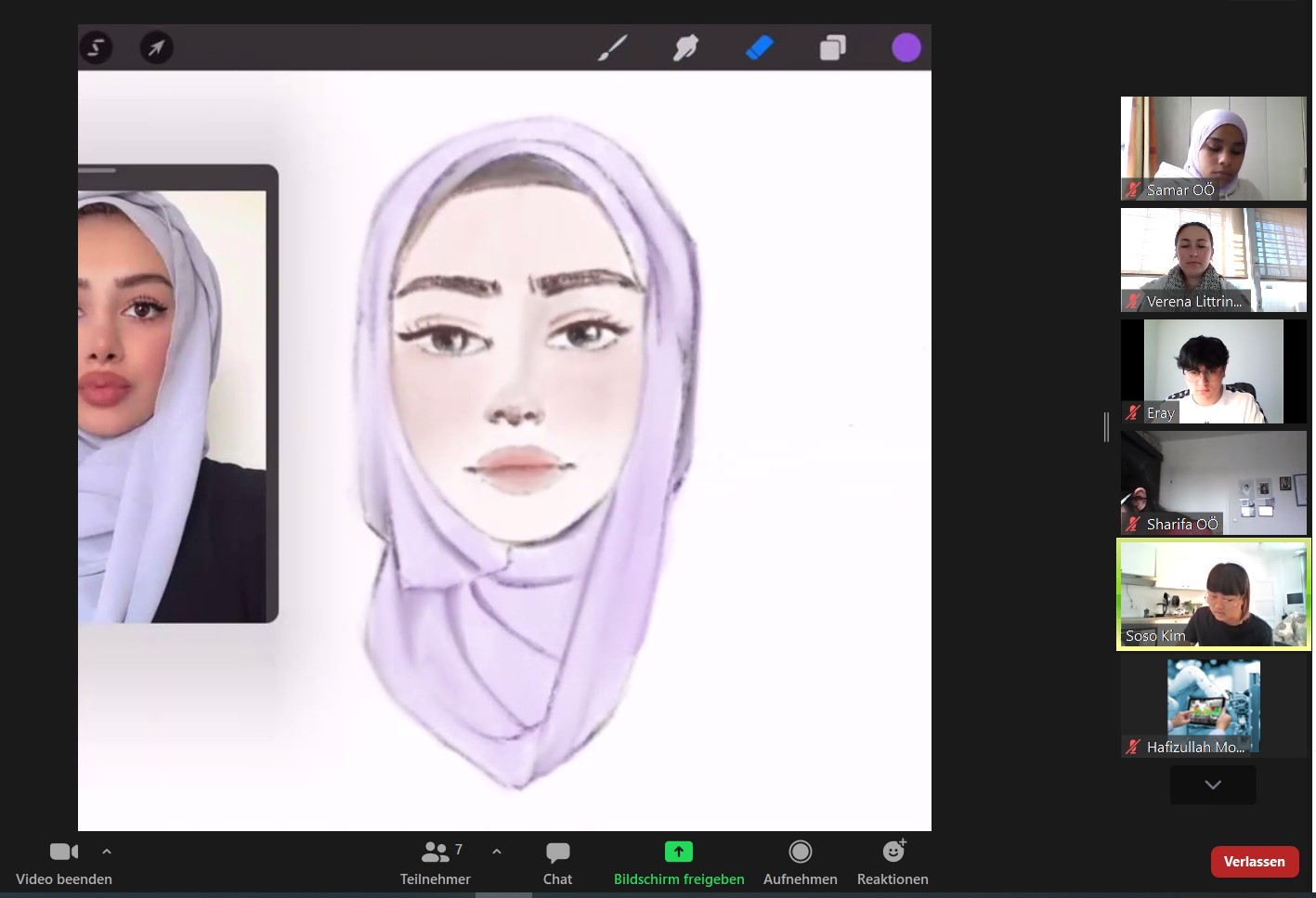Select the smudge tool in the drawing toolbar
Screen dimensions: 1316x898
click(x=685, y=47)
